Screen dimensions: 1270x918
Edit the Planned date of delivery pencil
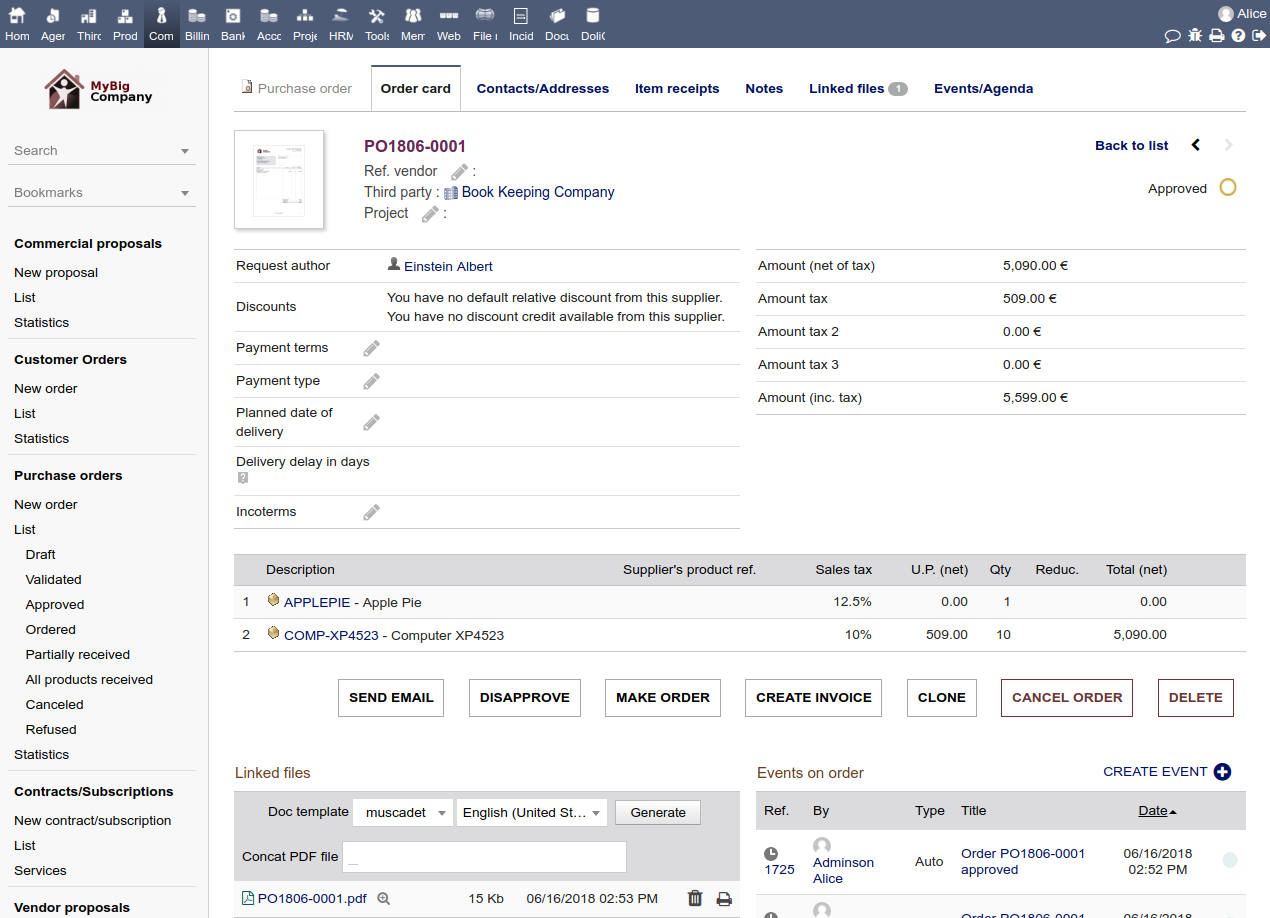tap(371, 422)
